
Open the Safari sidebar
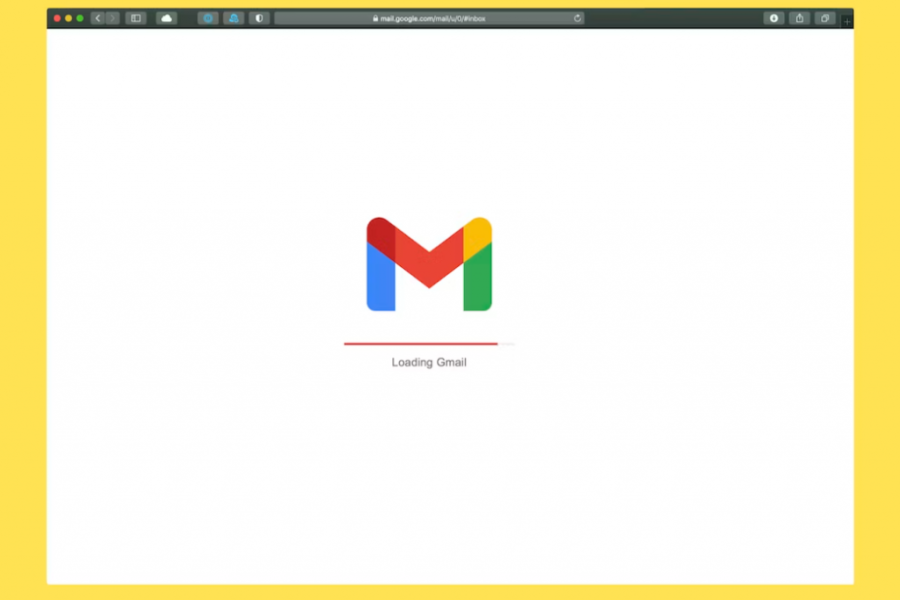[x=135, y=17]
